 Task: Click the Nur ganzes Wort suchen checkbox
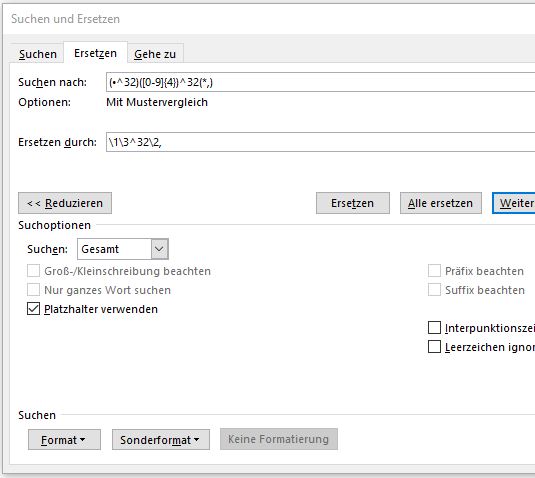click(33, 290)
